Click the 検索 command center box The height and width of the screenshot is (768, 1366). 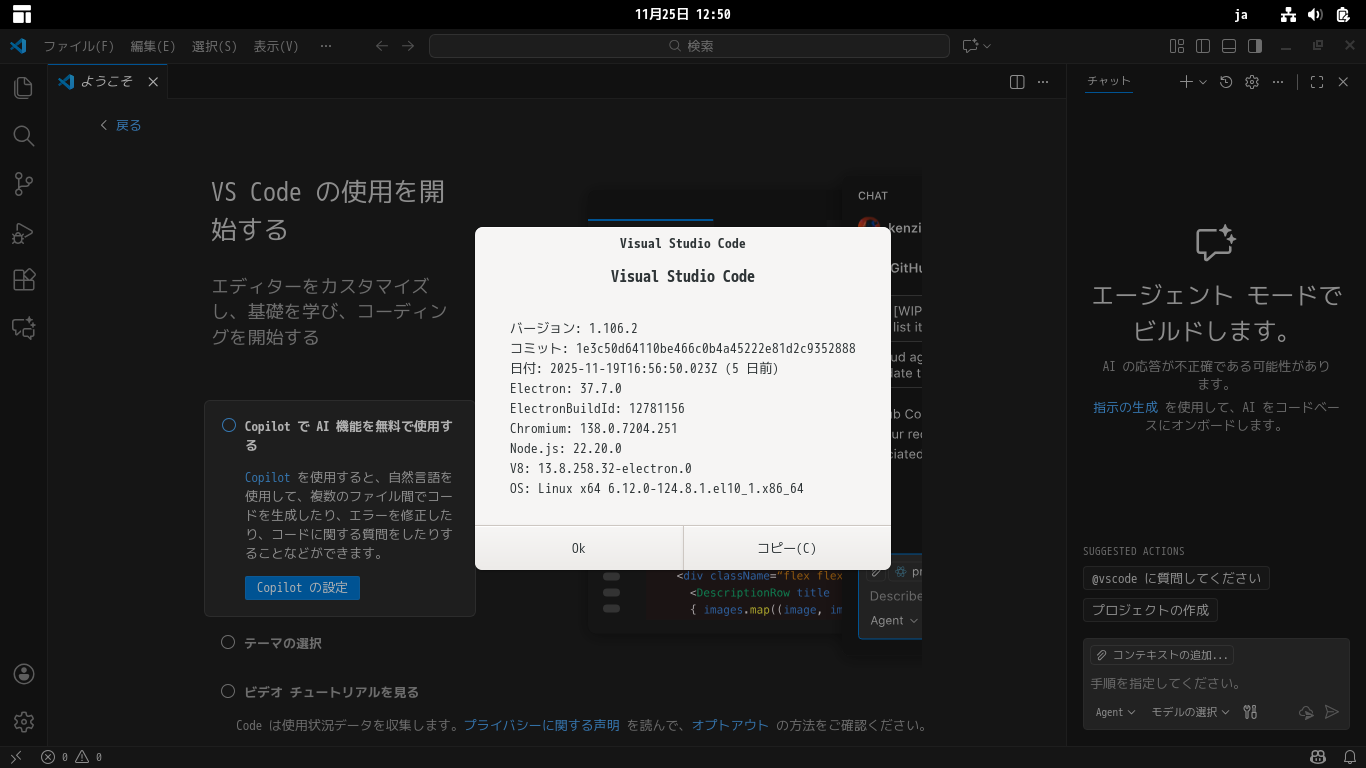(x=689, y=46)
